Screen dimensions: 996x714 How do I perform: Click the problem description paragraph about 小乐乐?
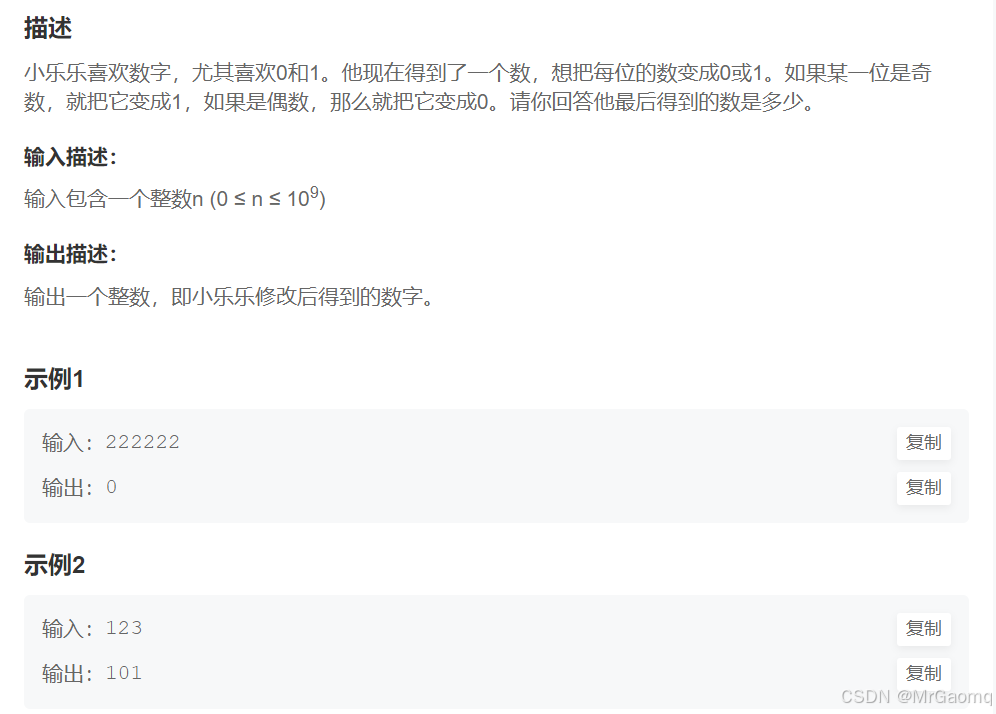(478, 87)
